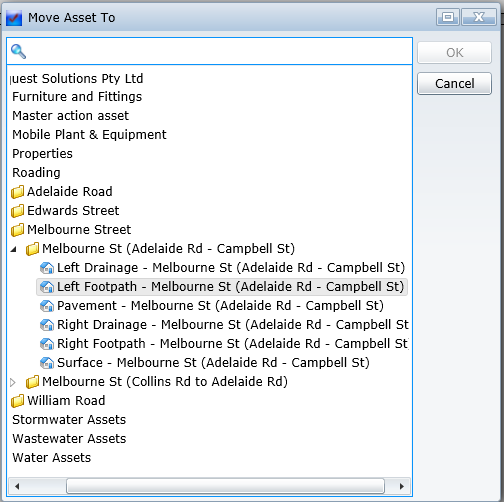This screenshot has height=502, width=504.
Task: Click the Left Drainage asset icon
Action: point(47,268)
